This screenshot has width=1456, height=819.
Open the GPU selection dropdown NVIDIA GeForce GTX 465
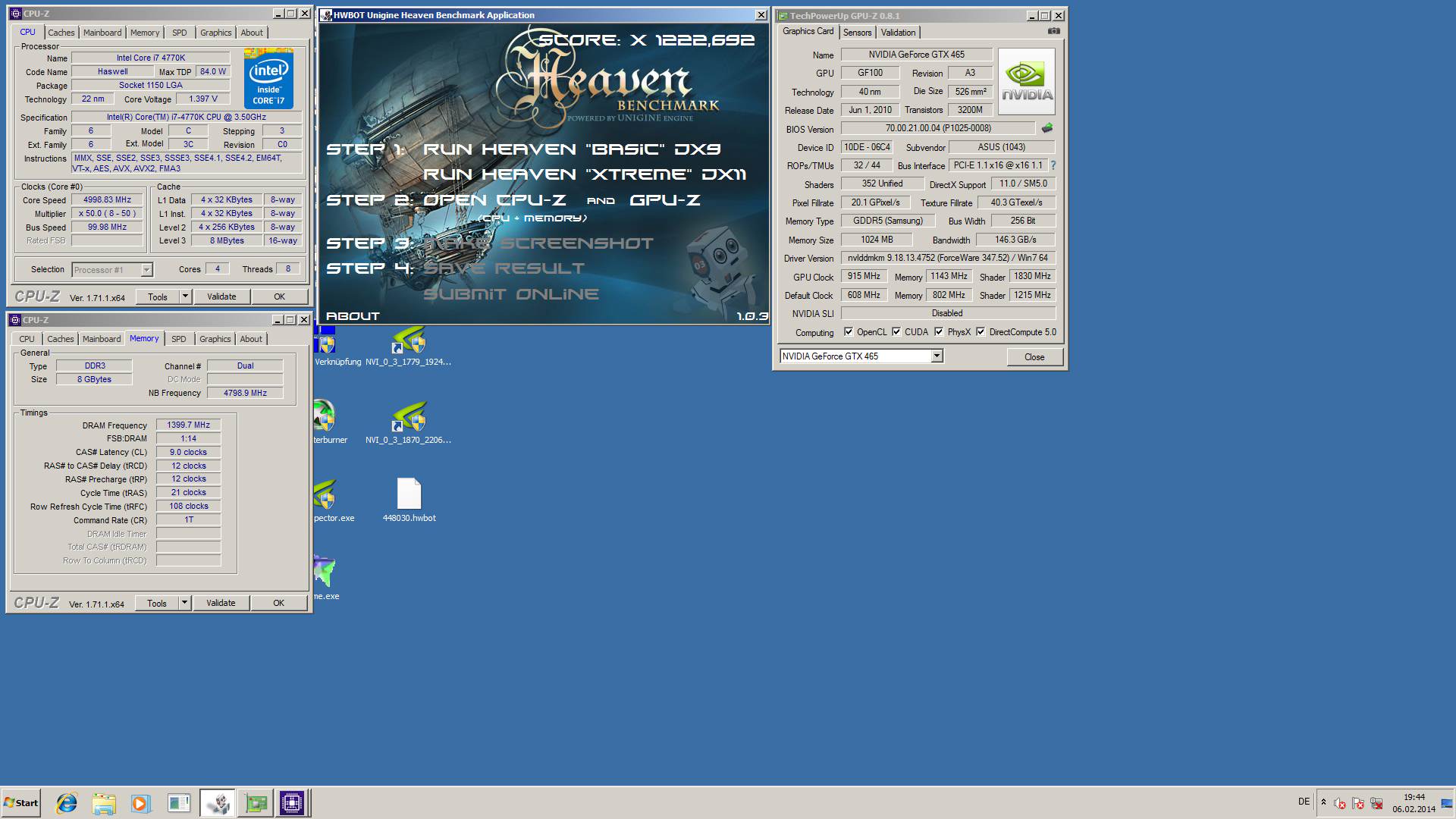pyautogui.click(x=861, y=356)
